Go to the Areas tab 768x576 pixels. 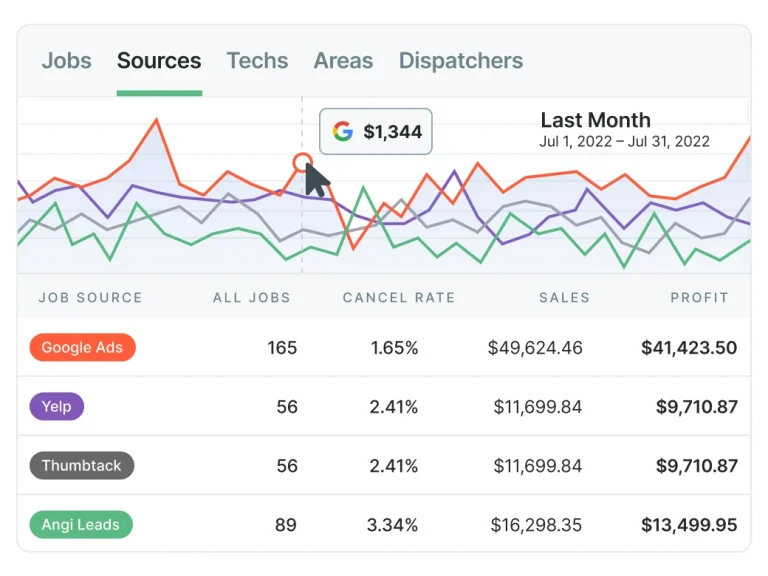[343, 61]
